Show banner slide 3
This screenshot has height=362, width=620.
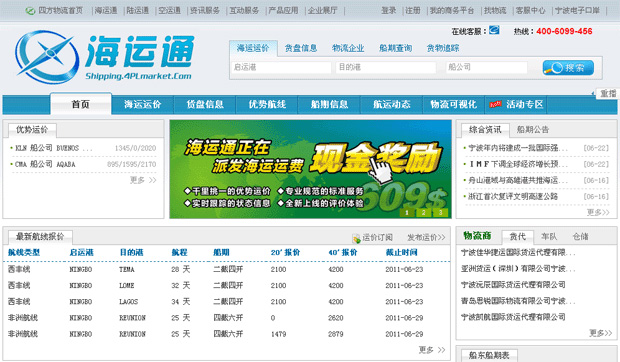click(440, 213)
